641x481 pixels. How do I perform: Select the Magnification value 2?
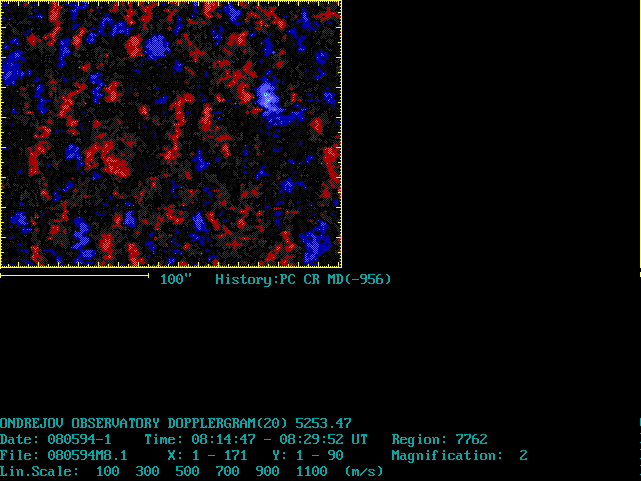pyautogui.click(x=523, y=455)
